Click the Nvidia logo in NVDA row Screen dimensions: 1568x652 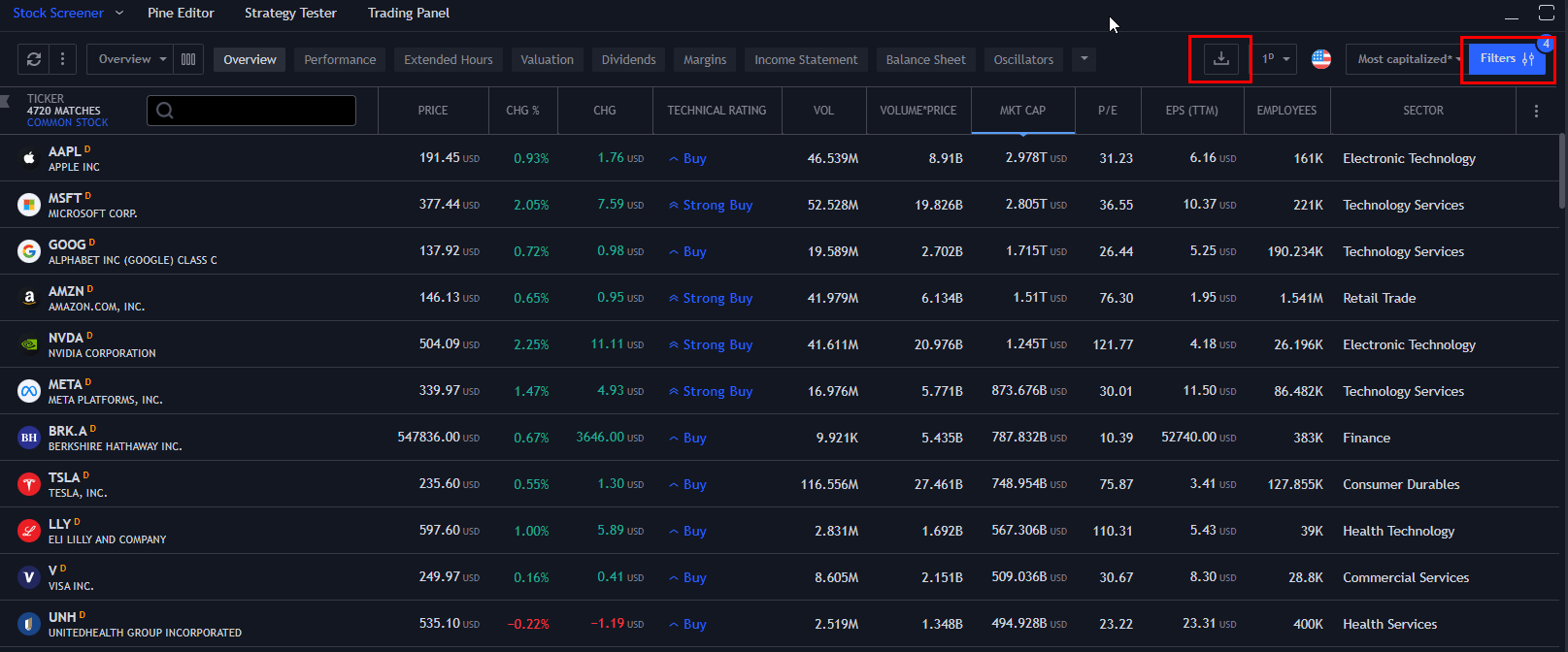pyautogui.click(x=29, y=344)
